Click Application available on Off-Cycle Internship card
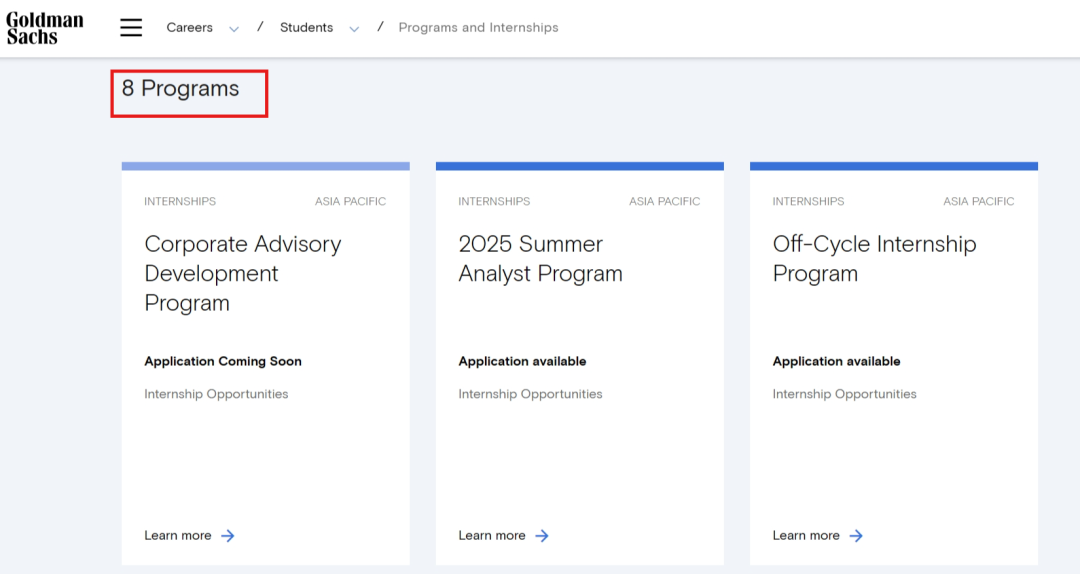 (836, 361)
